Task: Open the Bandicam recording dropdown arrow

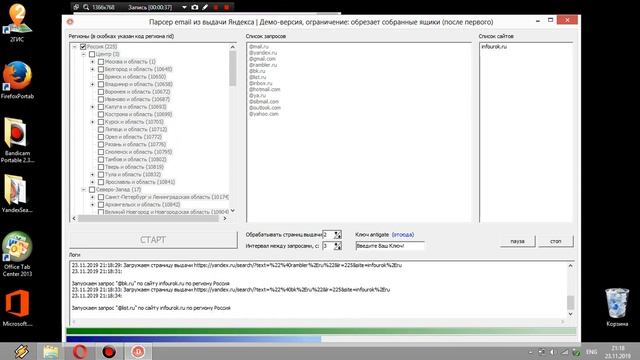Action: point(184,7)
